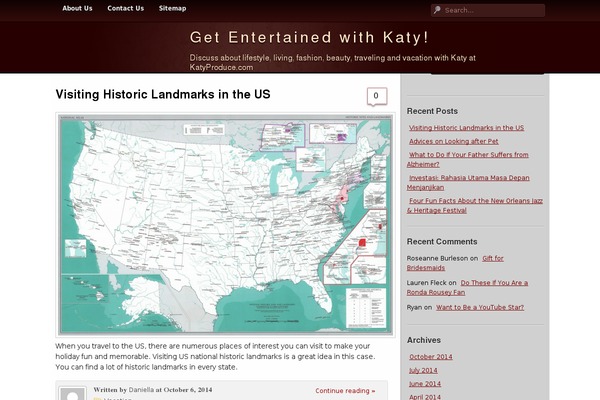Click the US landmarks map image
600x400 pixels.
(x=225, y=225)
